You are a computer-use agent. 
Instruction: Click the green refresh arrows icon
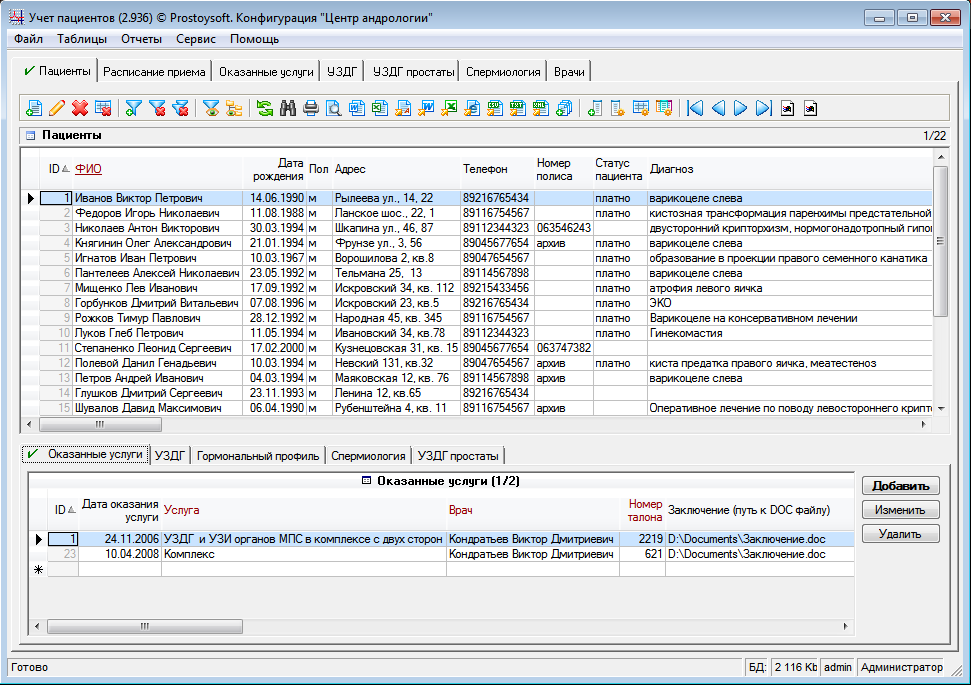(x=265, y=108)
